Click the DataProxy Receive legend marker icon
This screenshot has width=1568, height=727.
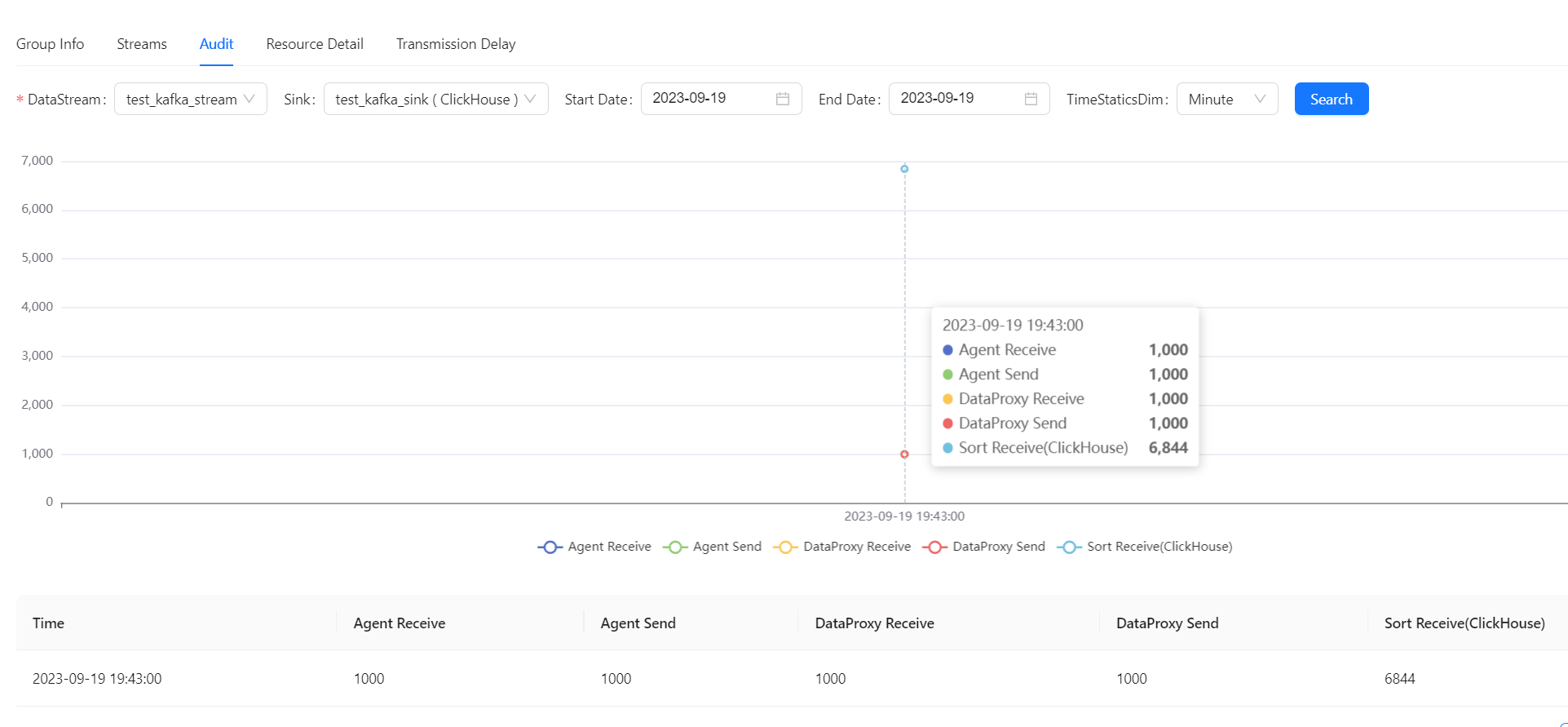(785, 547)
